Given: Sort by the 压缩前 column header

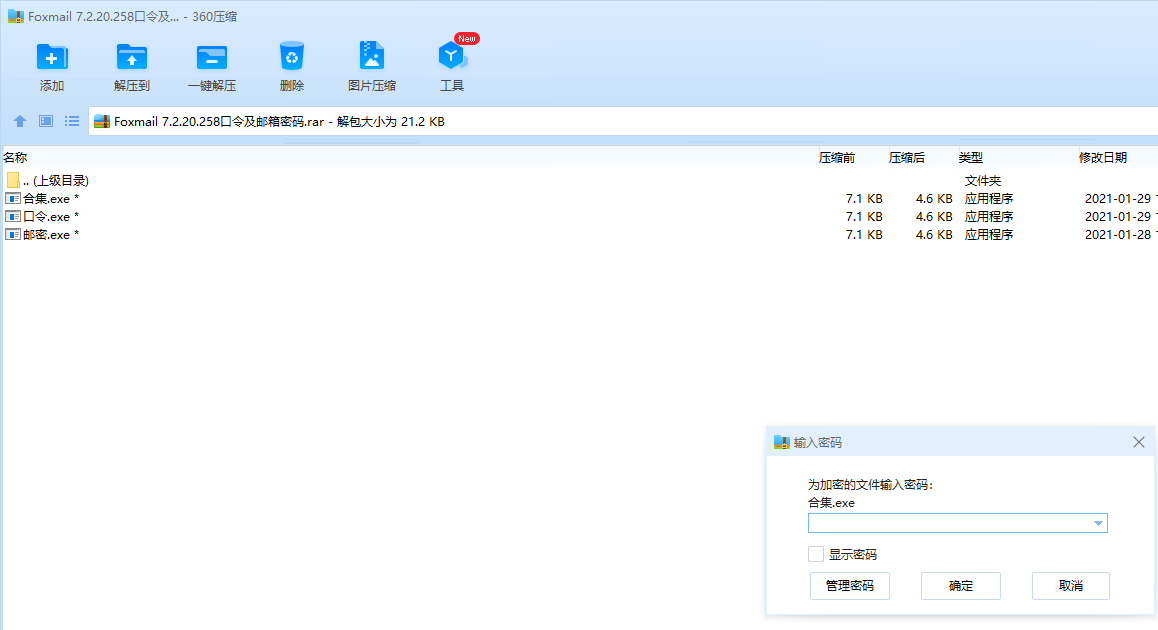Looking at the screenshot, I should click(837, 157).
